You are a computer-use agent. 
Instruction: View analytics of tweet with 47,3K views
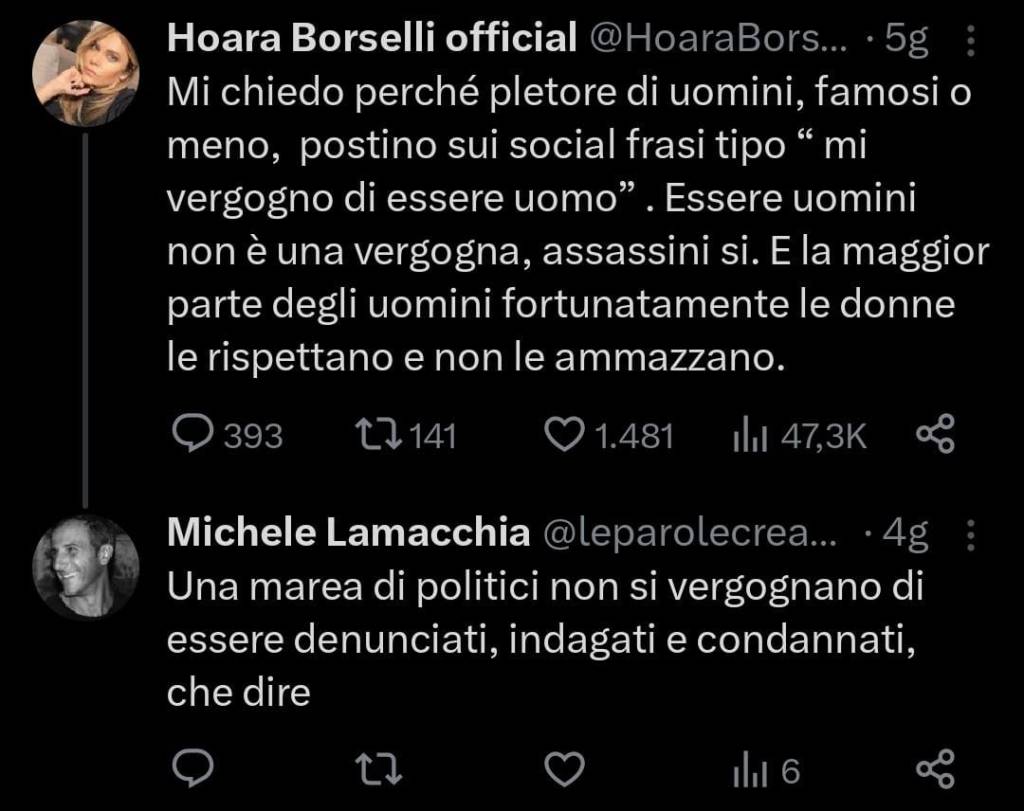point(750,434)
